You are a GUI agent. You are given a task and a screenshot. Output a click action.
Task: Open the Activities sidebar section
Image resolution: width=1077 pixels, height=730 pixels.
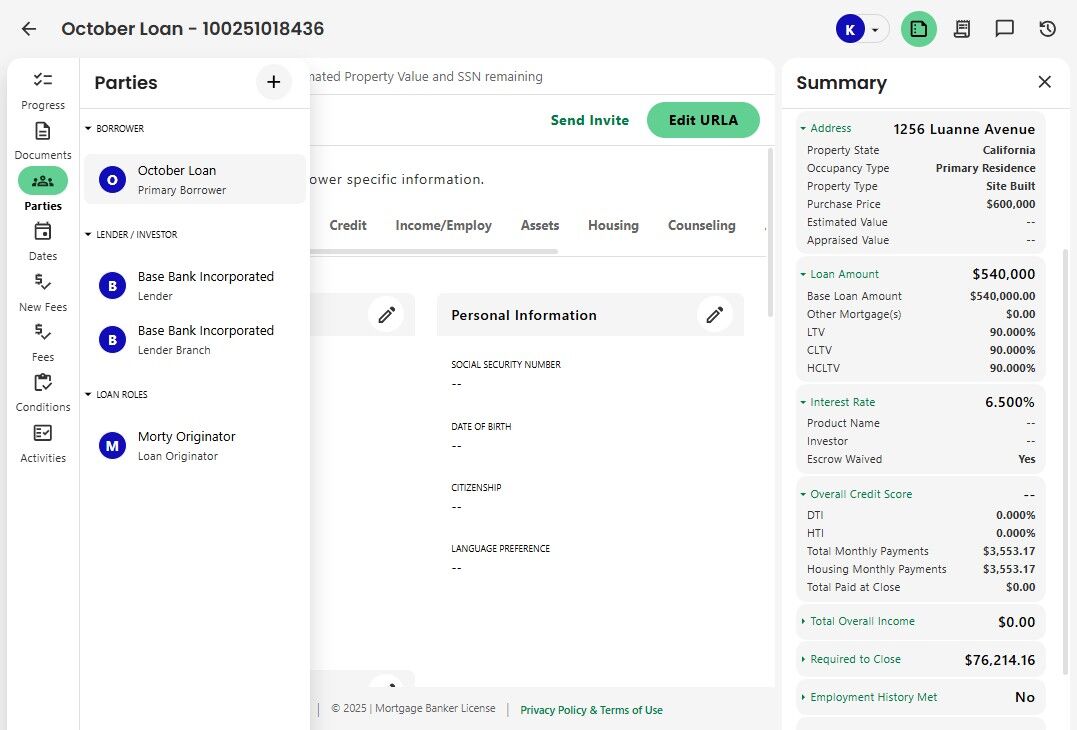43,443
